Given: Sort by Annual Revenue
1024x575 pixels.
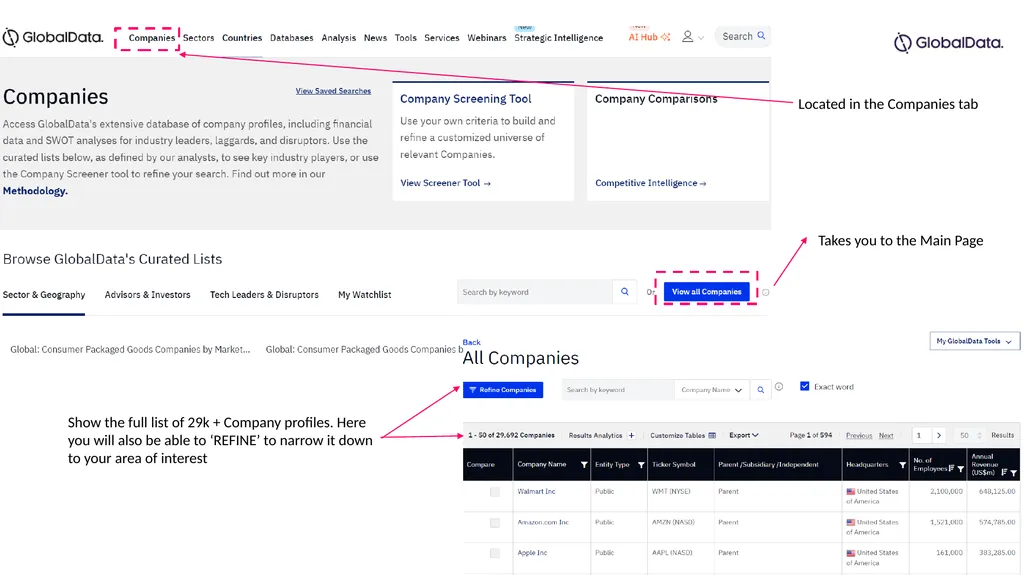Looking at the screenshot, I should [x=1004, y=472].
